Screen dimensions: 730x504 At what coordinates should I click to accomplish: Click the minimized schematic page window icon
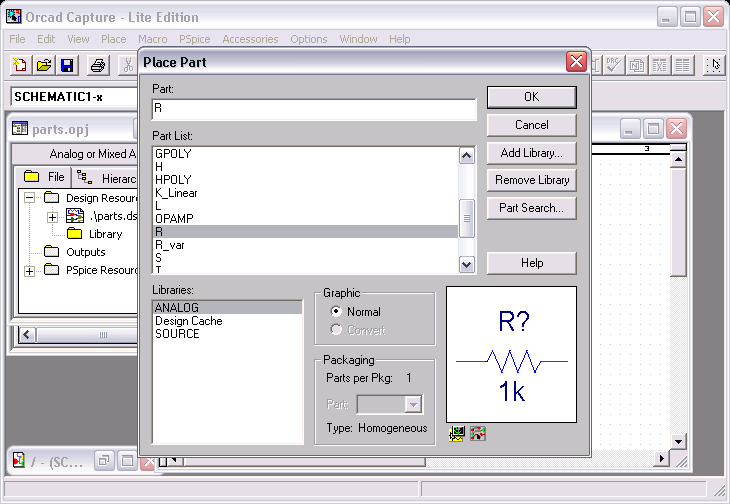[19, 460]
